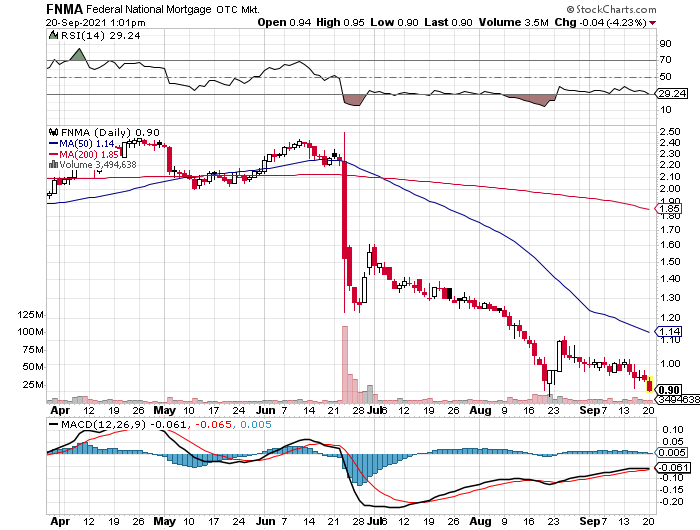Click the 0.005 MACD histogram tag
This screenshot has height=530, width=700.
[x=671, y=453]
